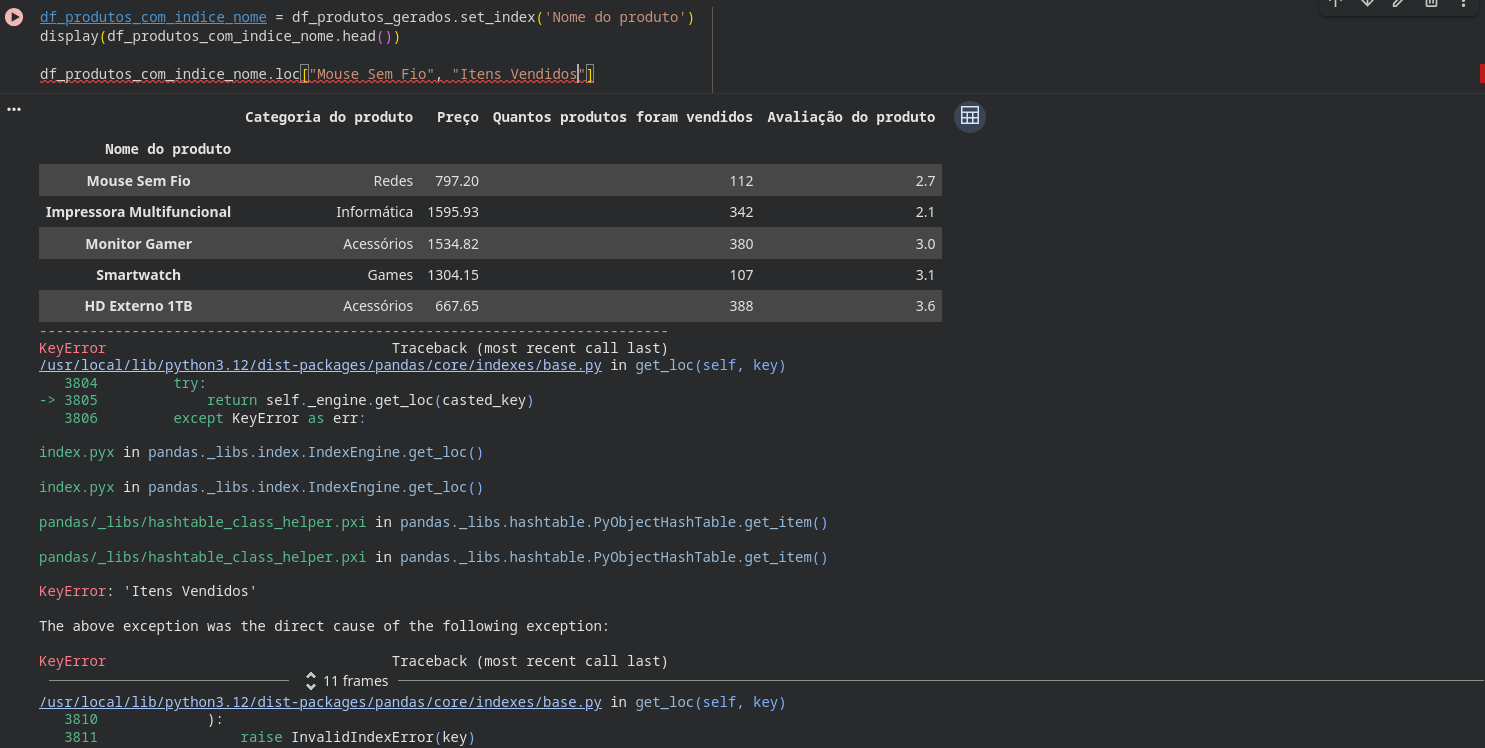Open the lower base.py link near line 3810
This screenshot has height=748, width=1485.
click(x=320, y=703)
